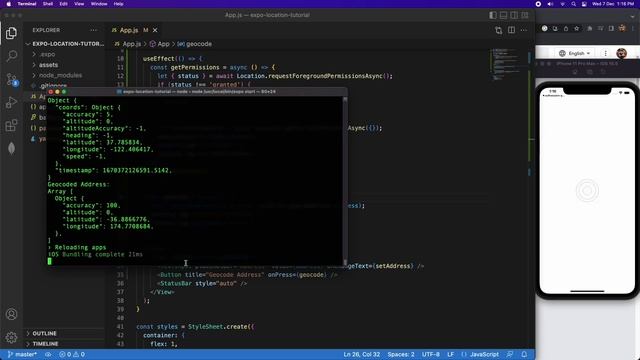Open the View menu

[x=79, y=4]
